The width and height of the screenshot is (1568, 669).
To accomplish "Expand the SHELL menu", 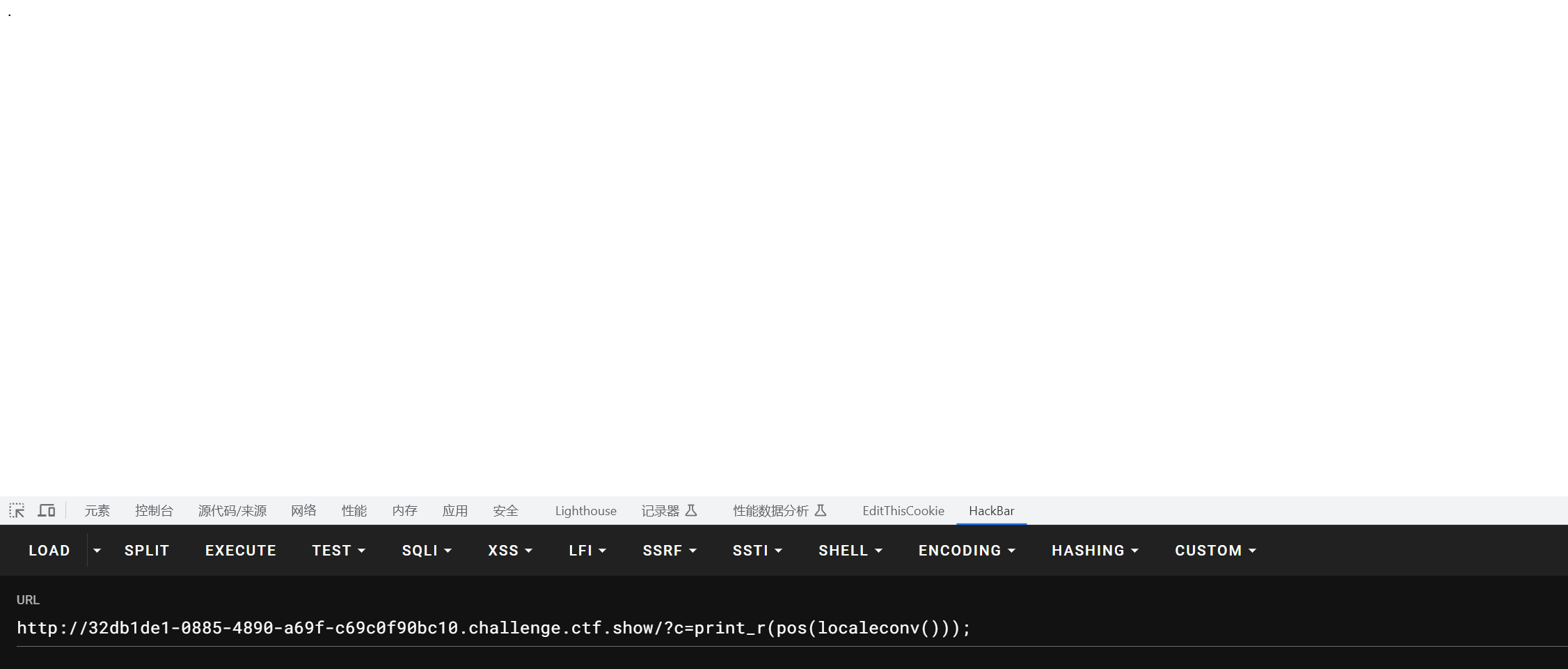I will tap(850, 551).
